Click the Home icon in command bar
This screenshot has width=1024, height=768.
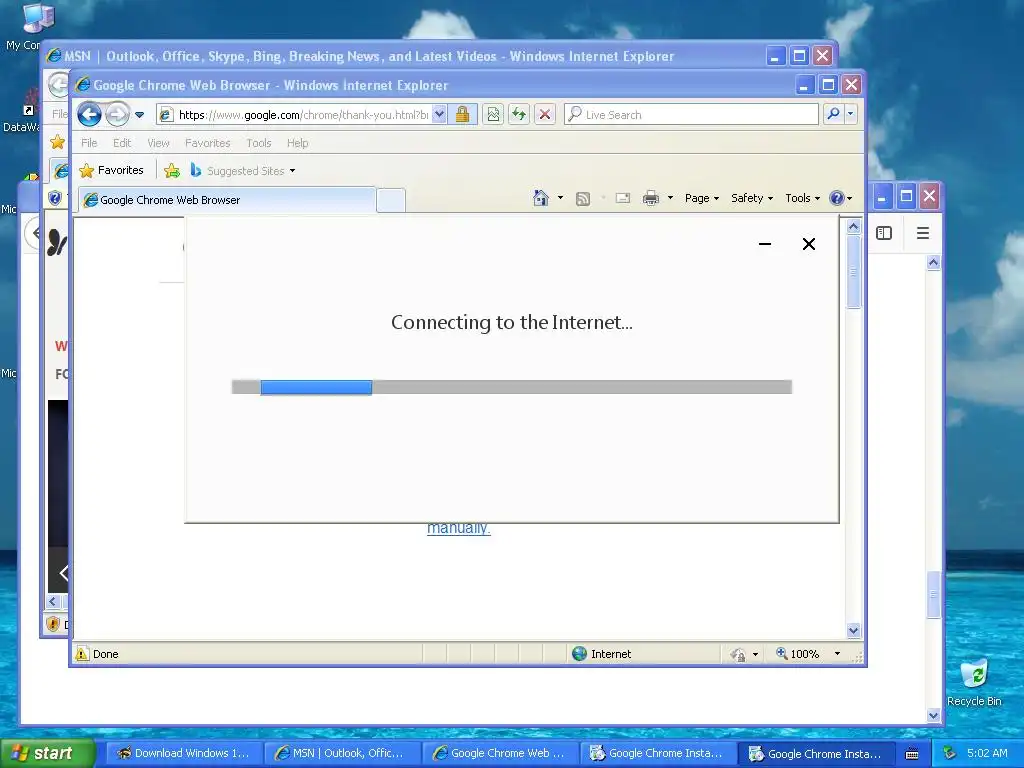(x=541, y=198)
